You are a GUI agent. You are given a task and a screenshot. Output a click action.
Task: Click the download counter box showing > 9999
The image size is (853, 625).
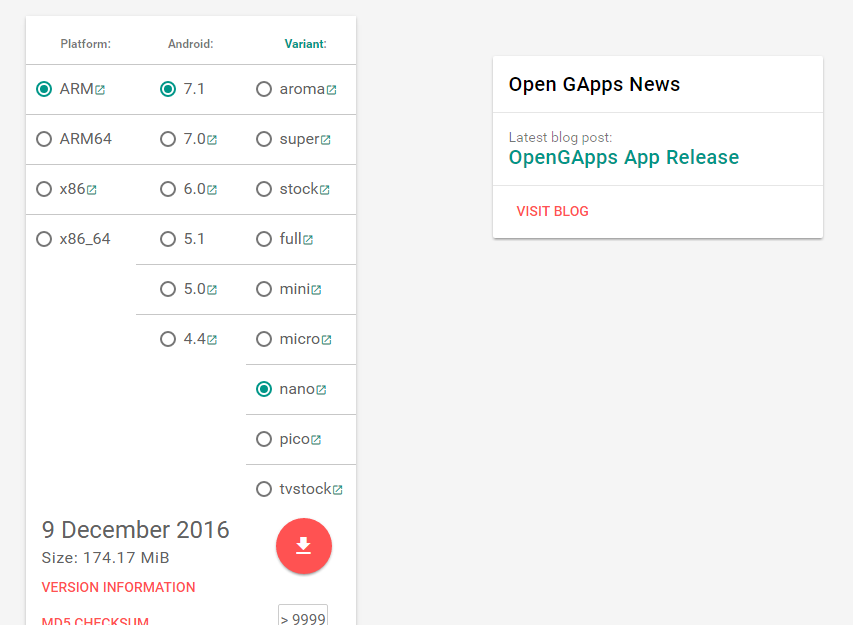[303, 615]
